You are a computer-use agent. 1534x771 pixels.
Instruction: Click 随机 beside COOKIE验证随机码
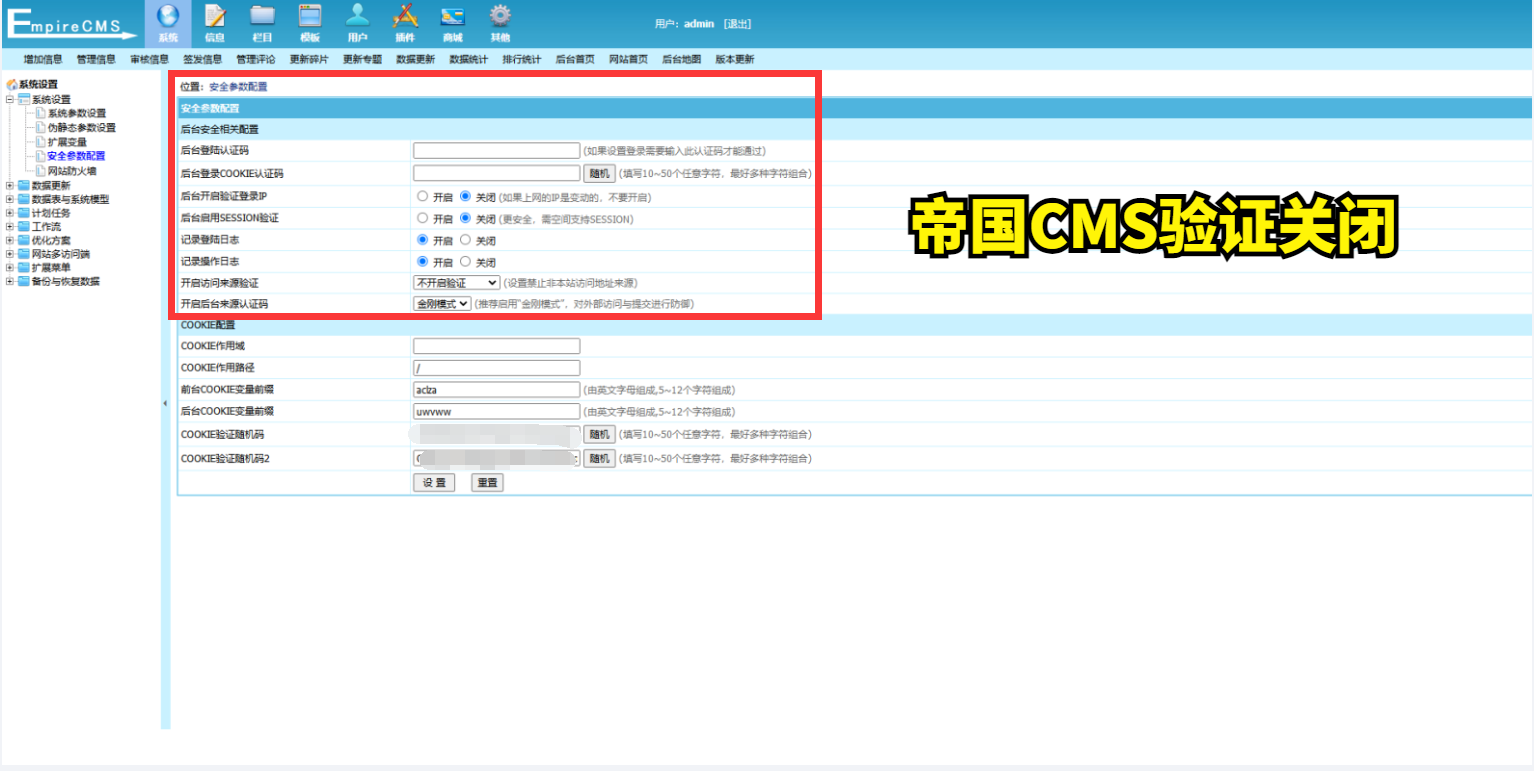599,434
